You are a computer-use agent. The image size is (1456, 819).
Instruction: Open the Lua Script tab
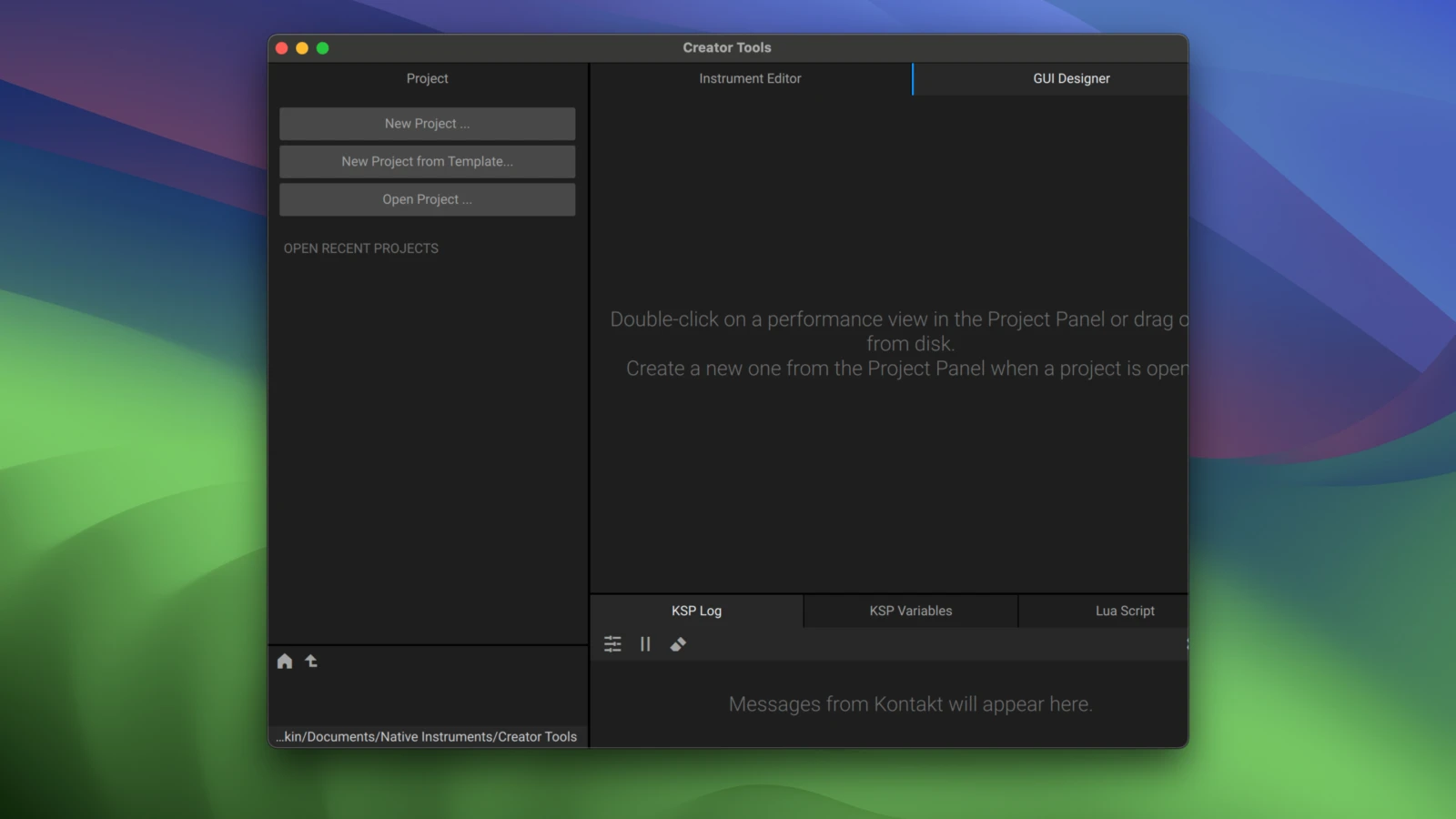click(x=1124, y=612)
